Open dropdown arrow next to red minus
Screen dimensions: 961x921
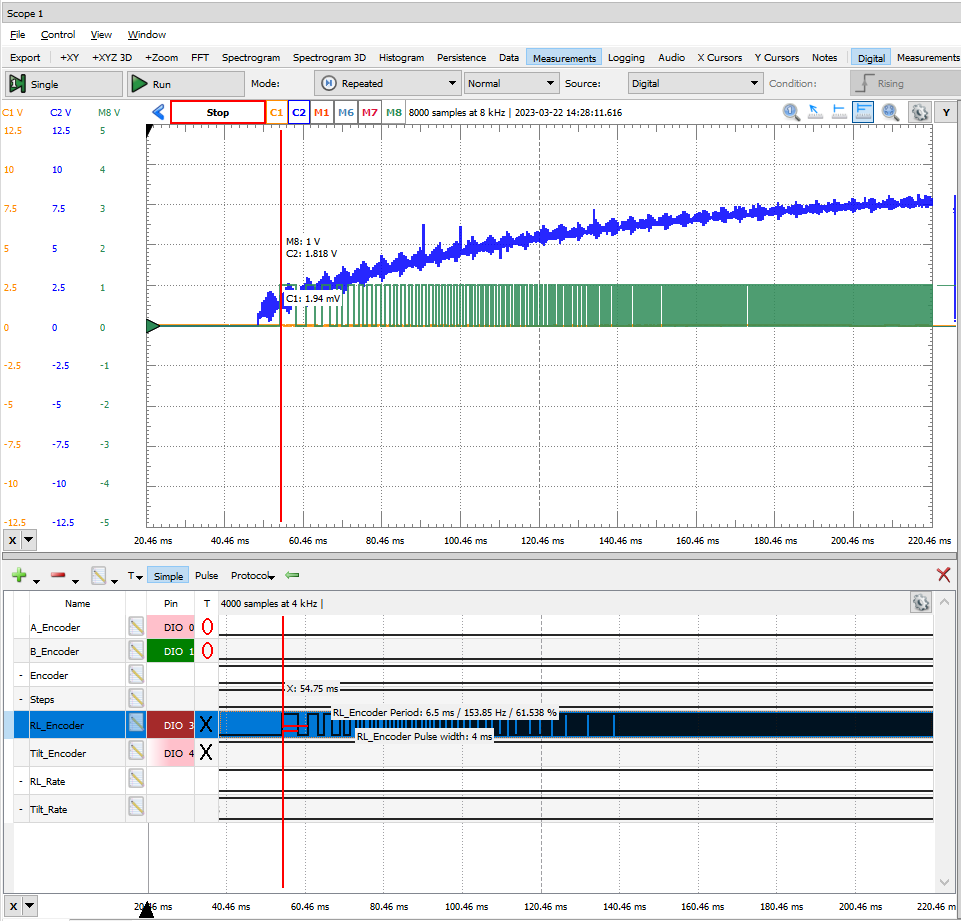(x=75, y=580)
